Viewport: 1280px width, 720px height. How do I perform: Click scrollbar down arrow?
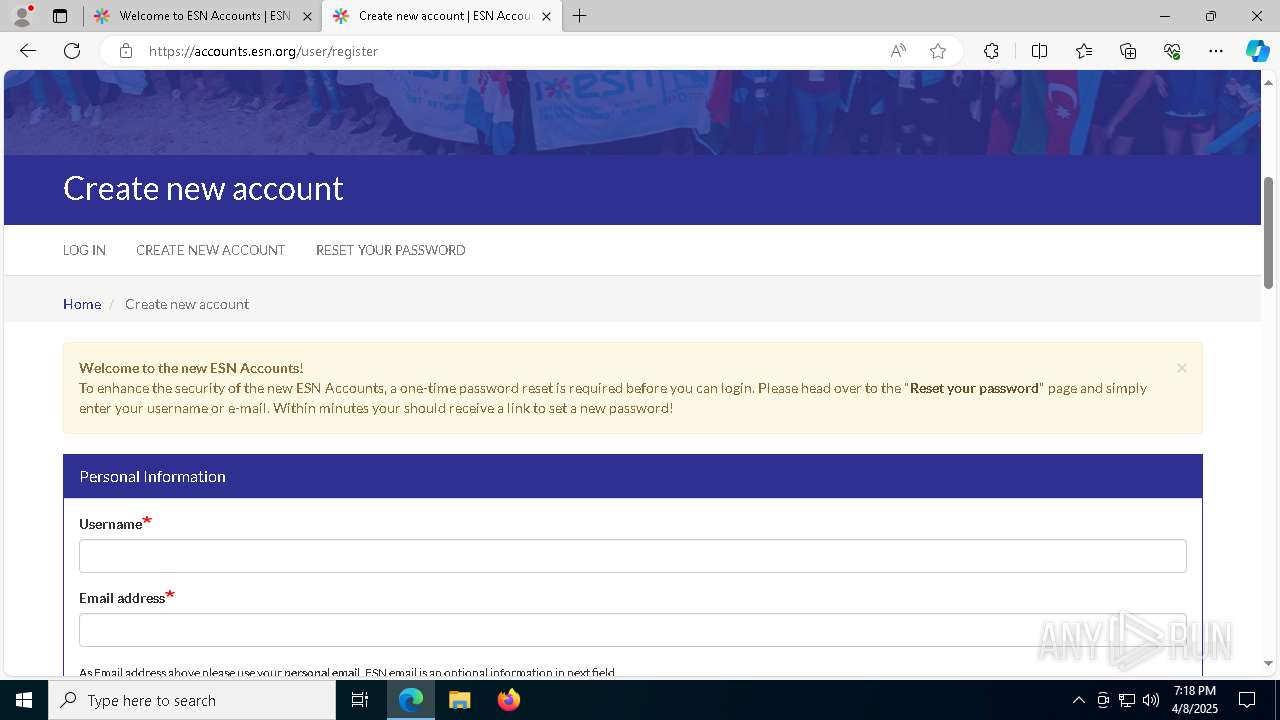pos(1269,663)
